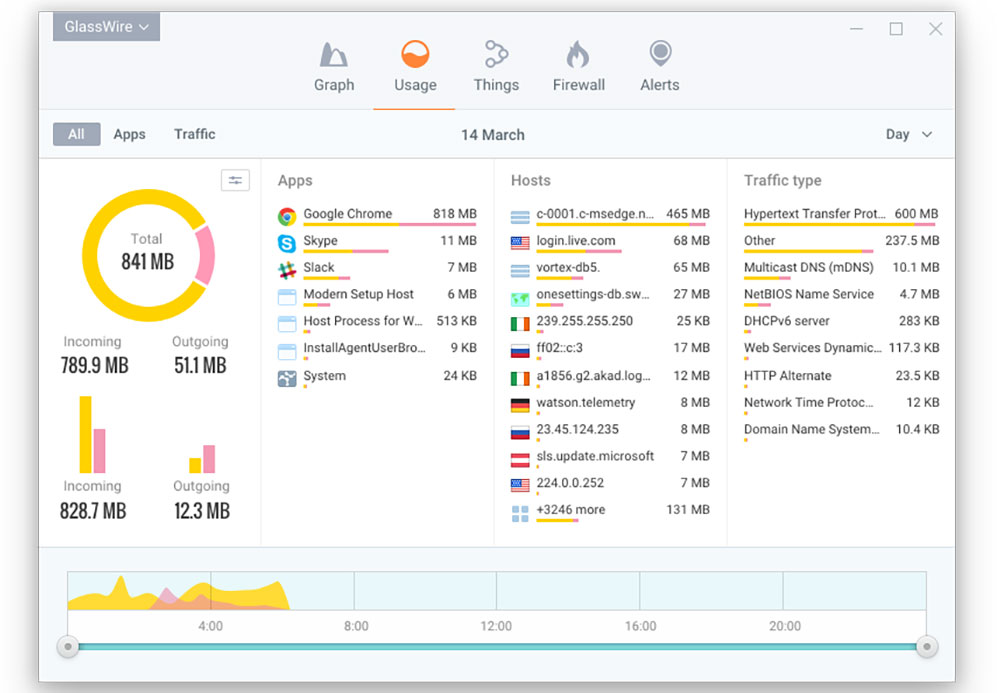Click the traffic timeline graph near 4:00

(x=210, y=591)
